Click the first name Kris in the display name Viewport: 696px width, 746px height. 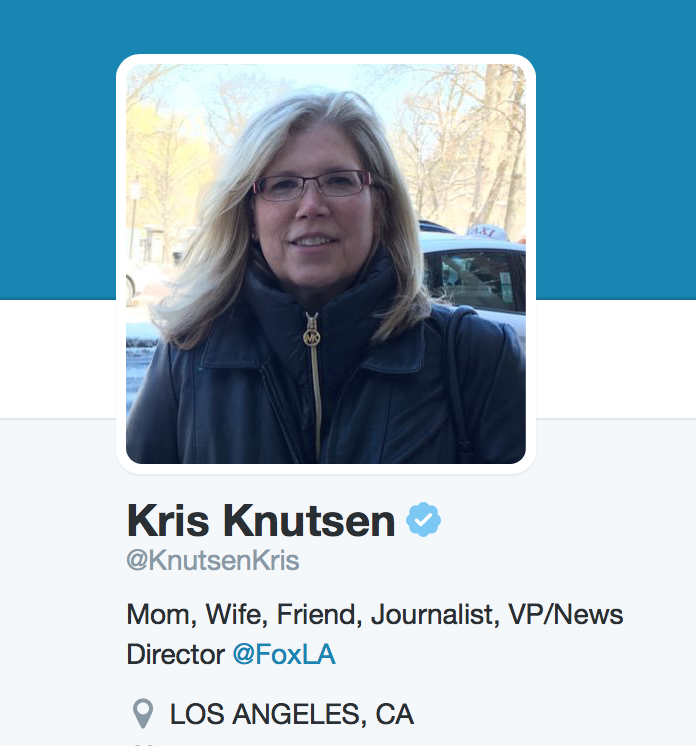click(x=168, y=521)
